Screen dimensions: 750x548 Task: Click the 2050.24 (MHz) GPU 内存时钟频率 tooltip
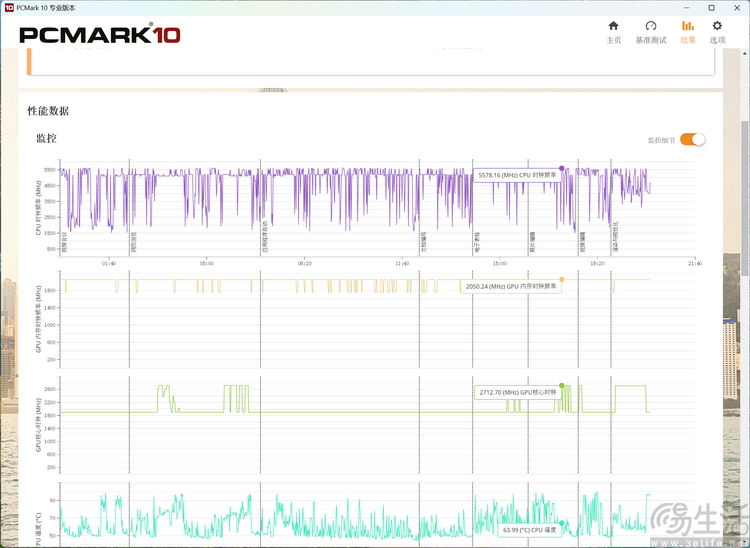(511, 286)
